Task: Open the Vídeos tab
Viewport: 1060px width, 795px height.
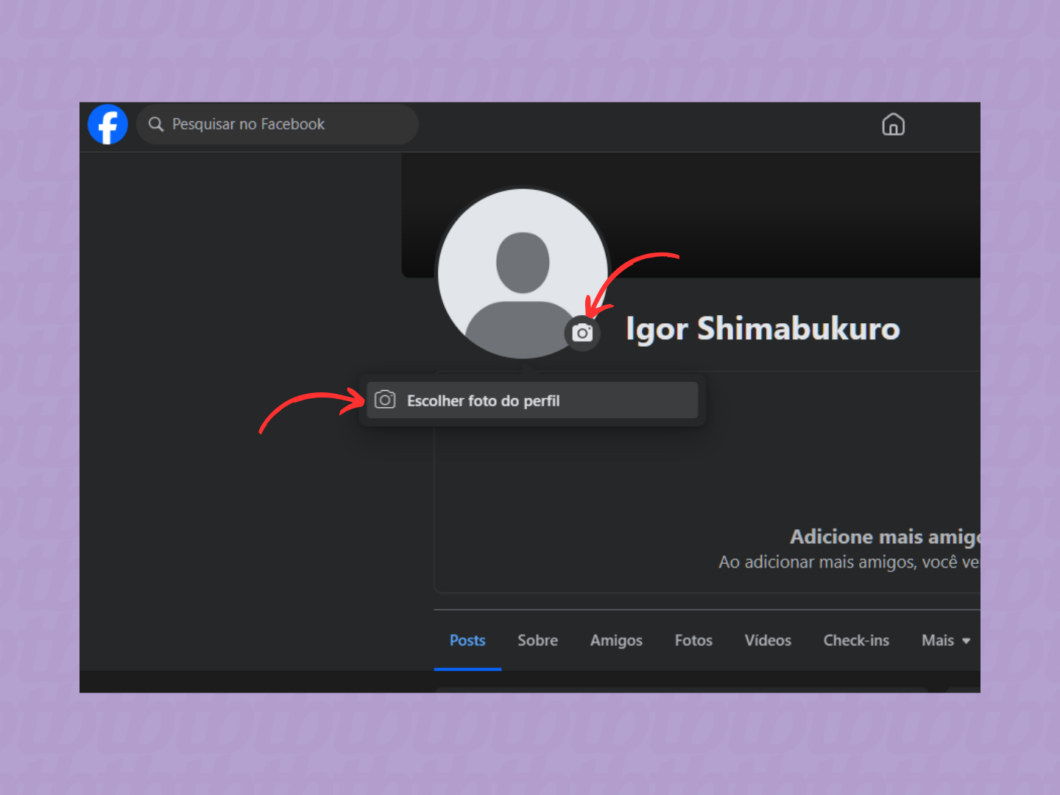Action: pos(767,640)
